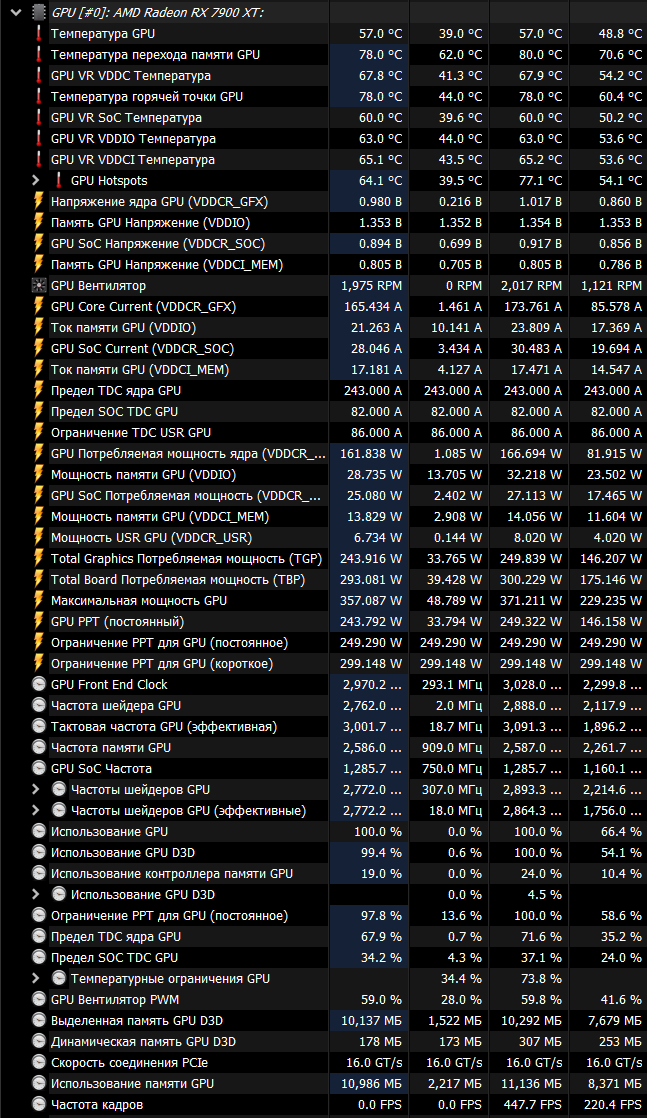Click gauge icon of Использование GPU
The image size is (647, 1118).
tap(39, 831)
